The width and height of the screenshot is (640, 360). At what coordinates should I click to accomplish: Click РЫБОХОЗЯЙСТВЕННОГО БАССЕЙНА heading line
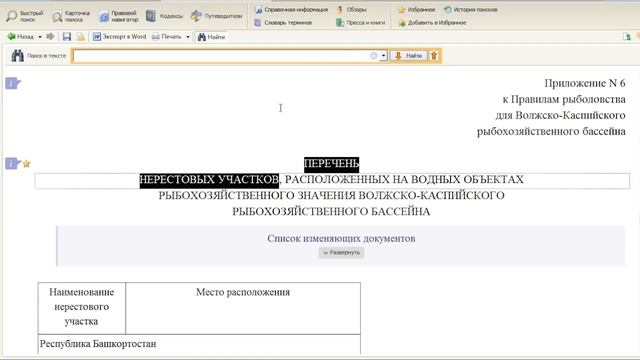point(331,211)
